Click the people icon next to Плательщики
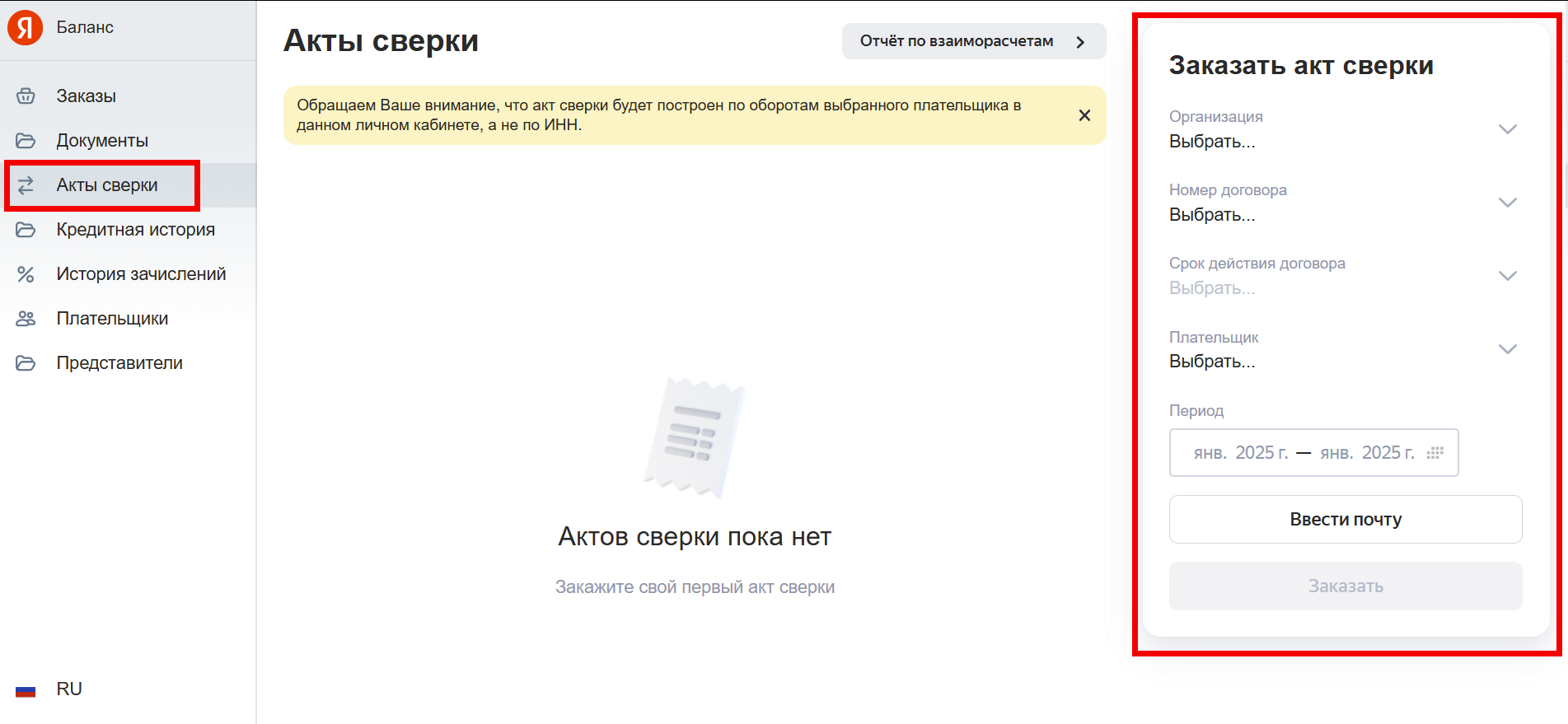The image size is (1568, 724). pos(26,319)
